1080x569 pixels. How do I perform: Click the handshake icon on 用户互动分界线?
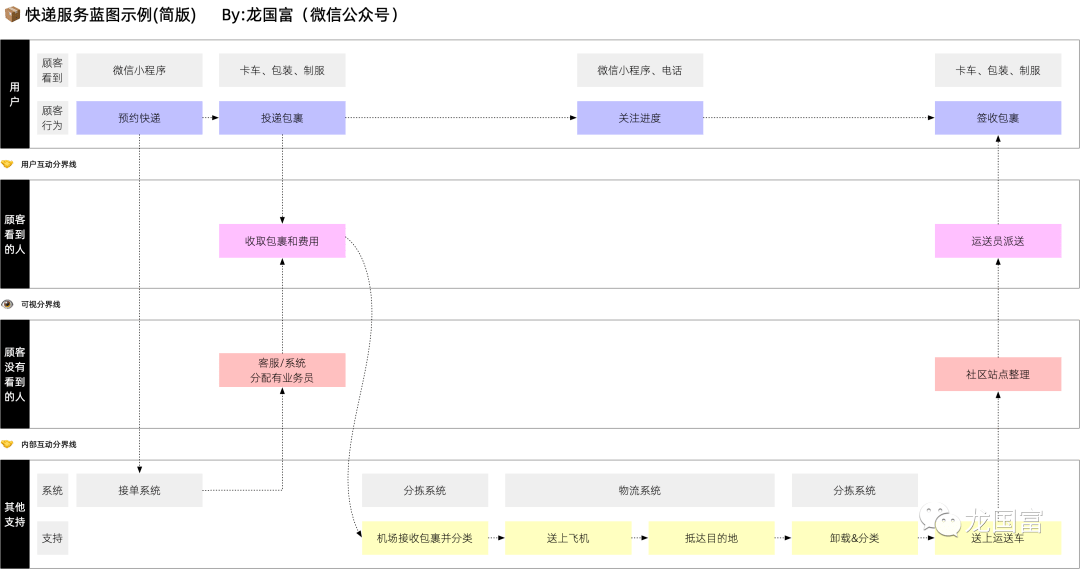pyautogui.click(x=8, y=164)
